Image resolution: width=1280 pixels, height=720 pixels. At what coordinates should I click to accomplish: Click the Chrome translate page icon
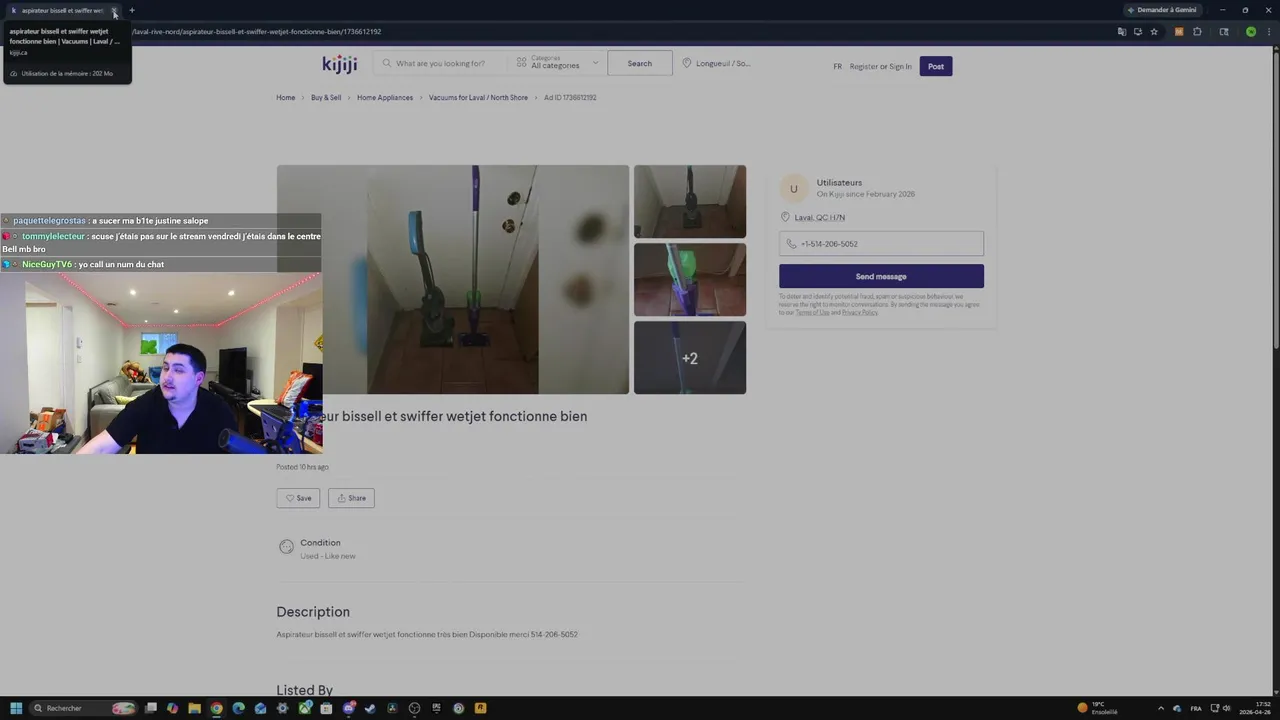[1122, 32]
